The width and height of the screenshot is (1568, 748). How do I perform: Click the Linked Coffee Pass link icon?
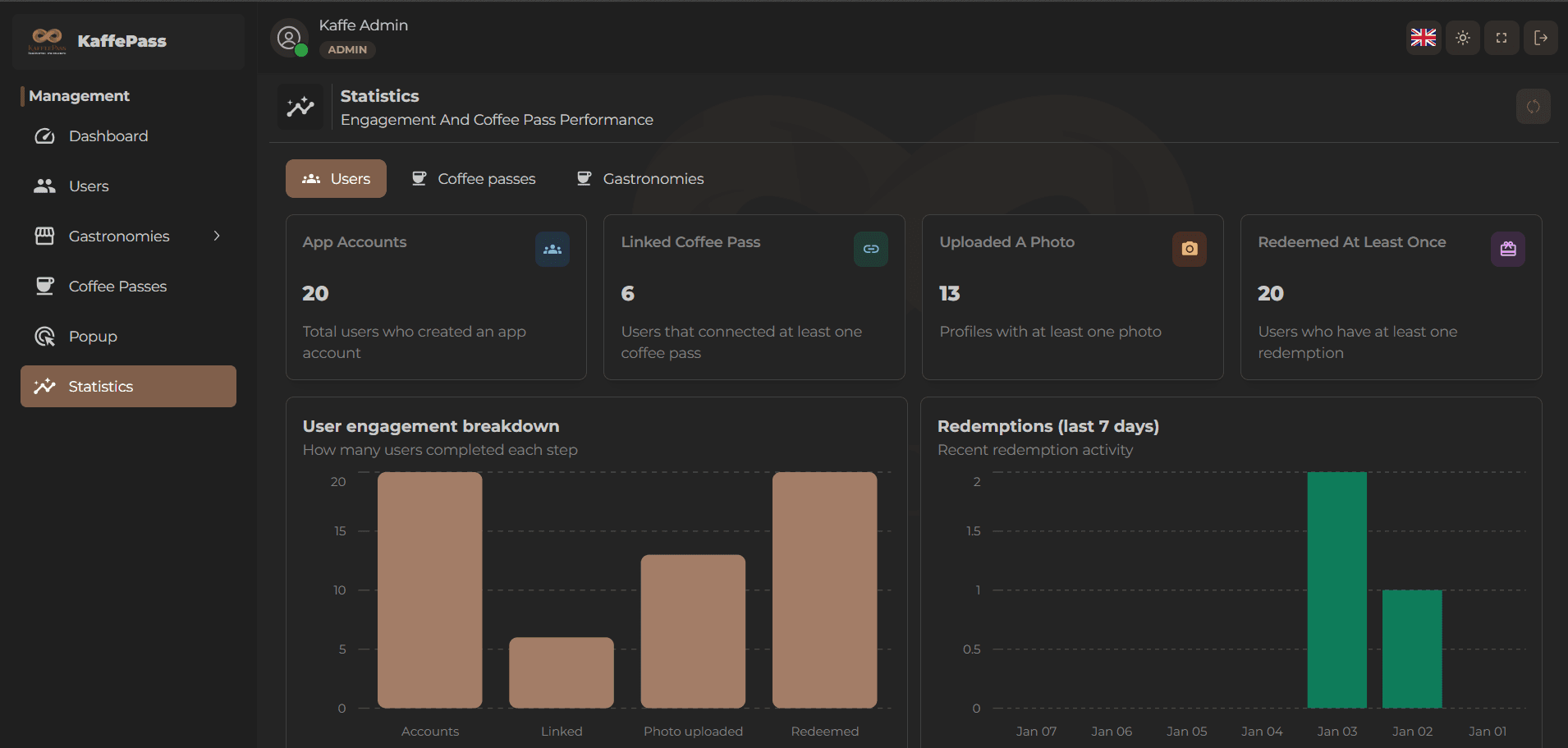click(x=870, y=250)
